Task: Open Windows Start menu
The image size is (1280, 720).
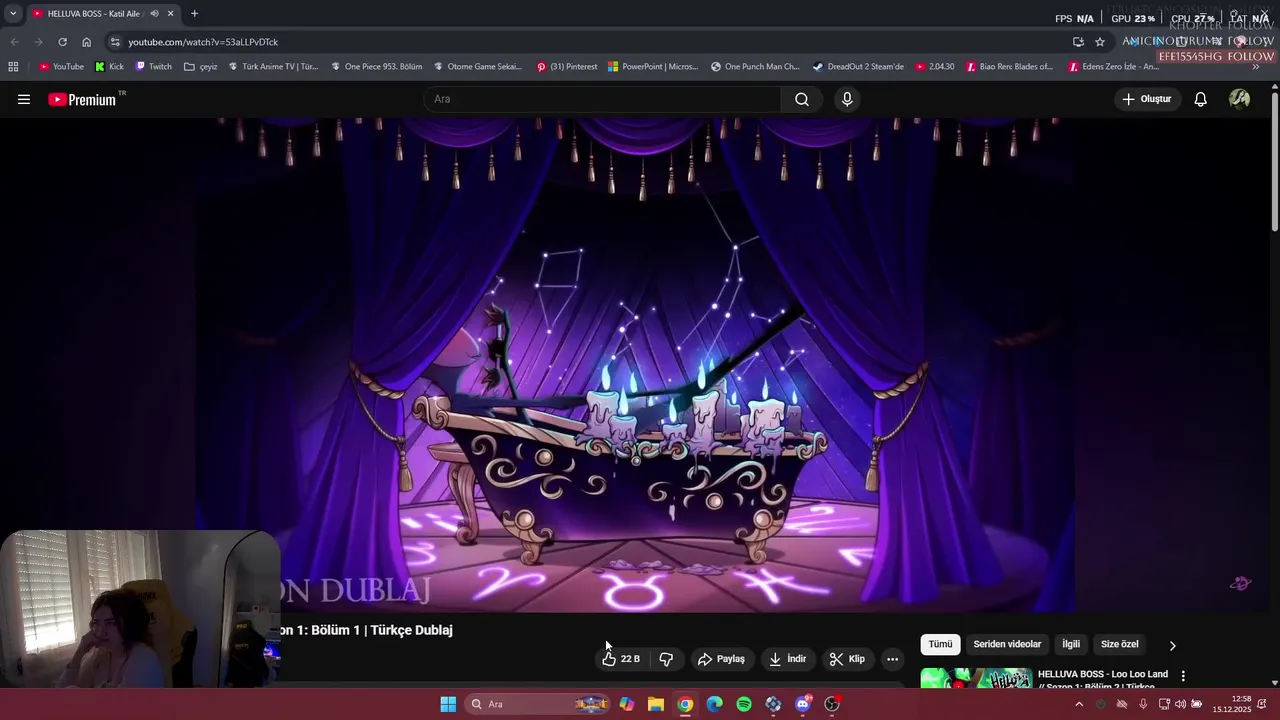Action: click(448, 705)
